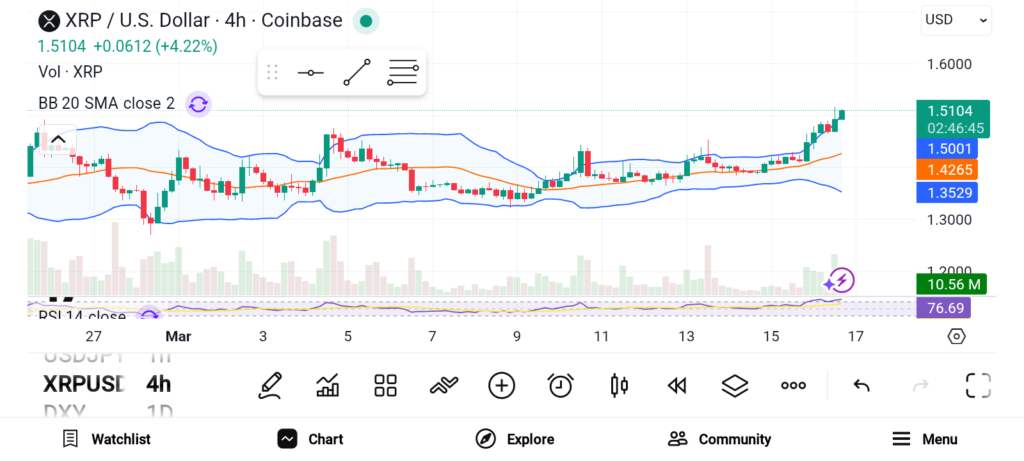Change chart type with the candlestick icon
1024x461 pixels.
pyautogui.click(x=618, y=385)
